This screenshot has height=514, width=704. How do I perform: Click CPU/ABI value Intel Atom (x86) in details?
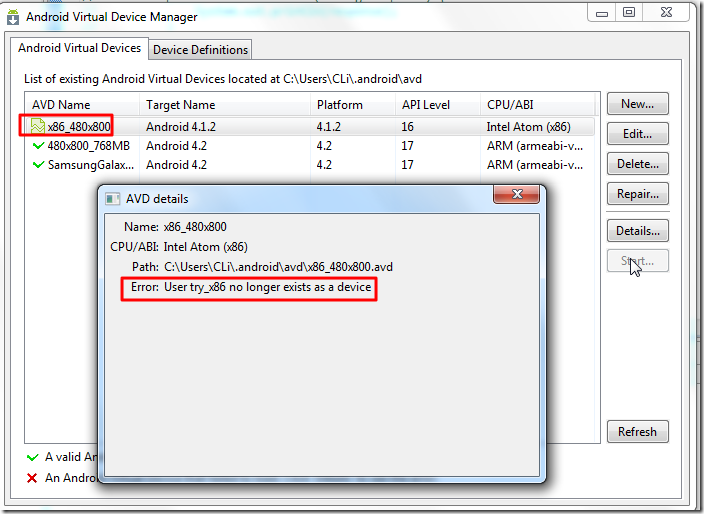coord(206,247)
